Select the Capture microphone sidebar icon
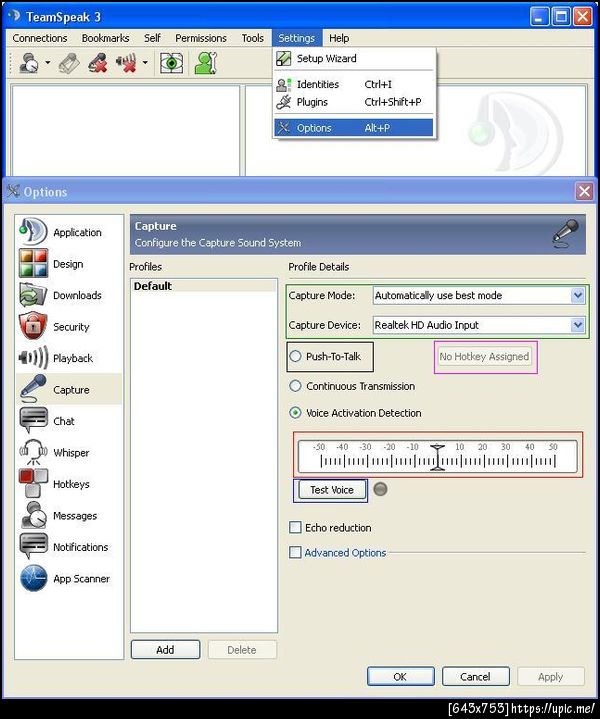 [33, 389]
